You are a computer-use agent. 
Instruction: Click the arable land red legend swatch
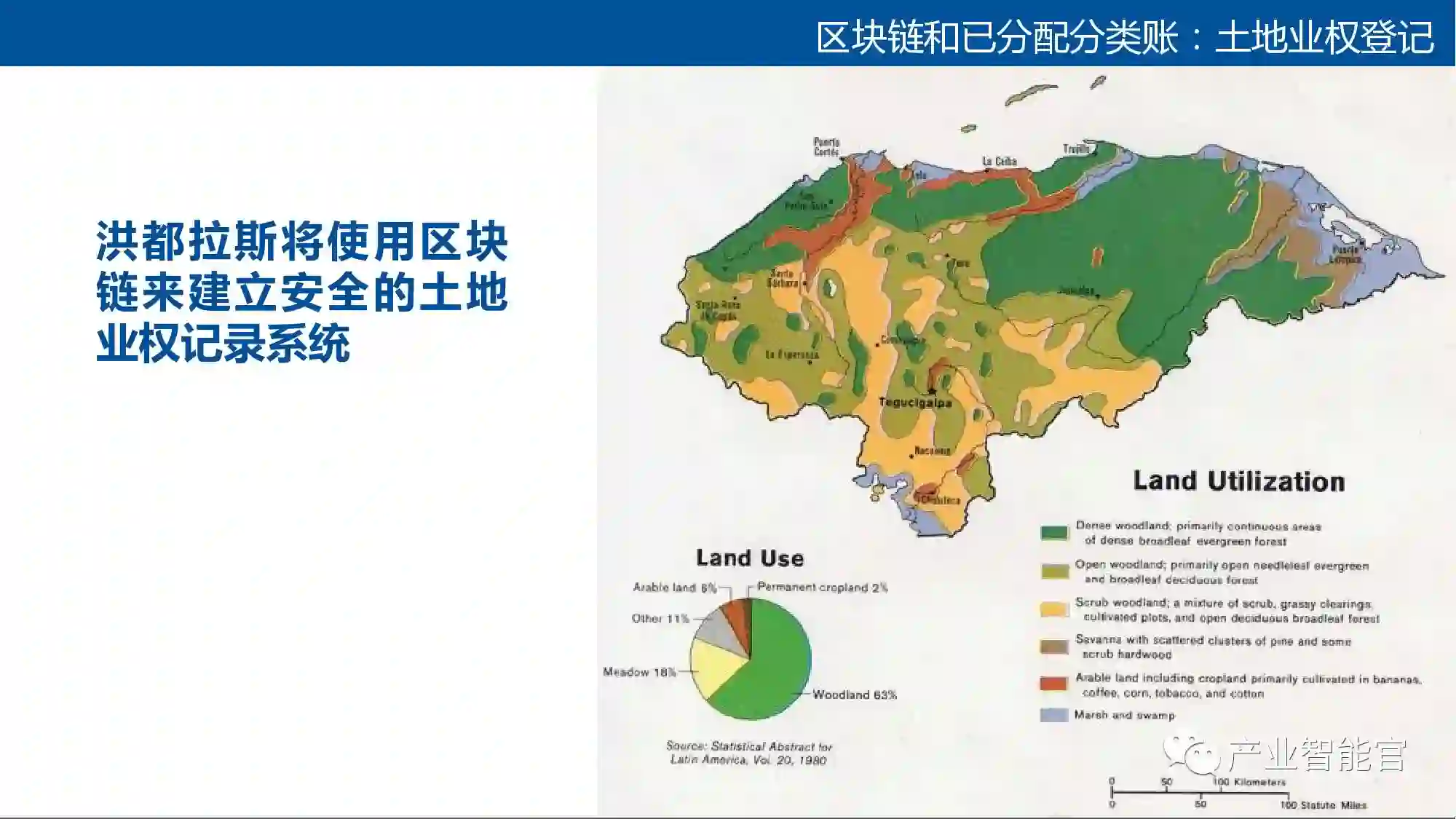pos(1054,684)
